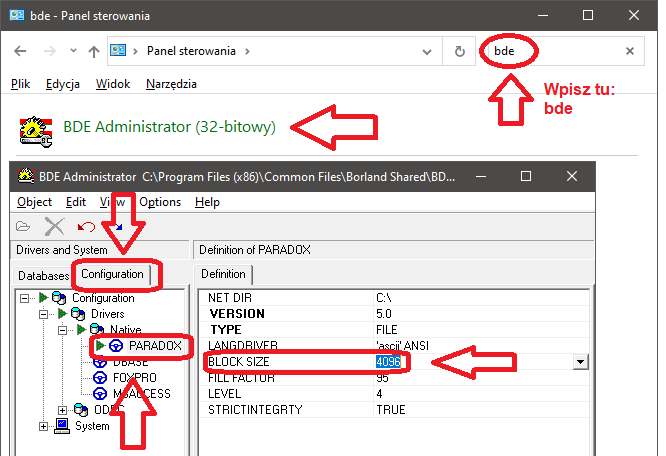Refresh the Panel sterowania view
This screenshot has height=456, width=666.
point(460,51)
